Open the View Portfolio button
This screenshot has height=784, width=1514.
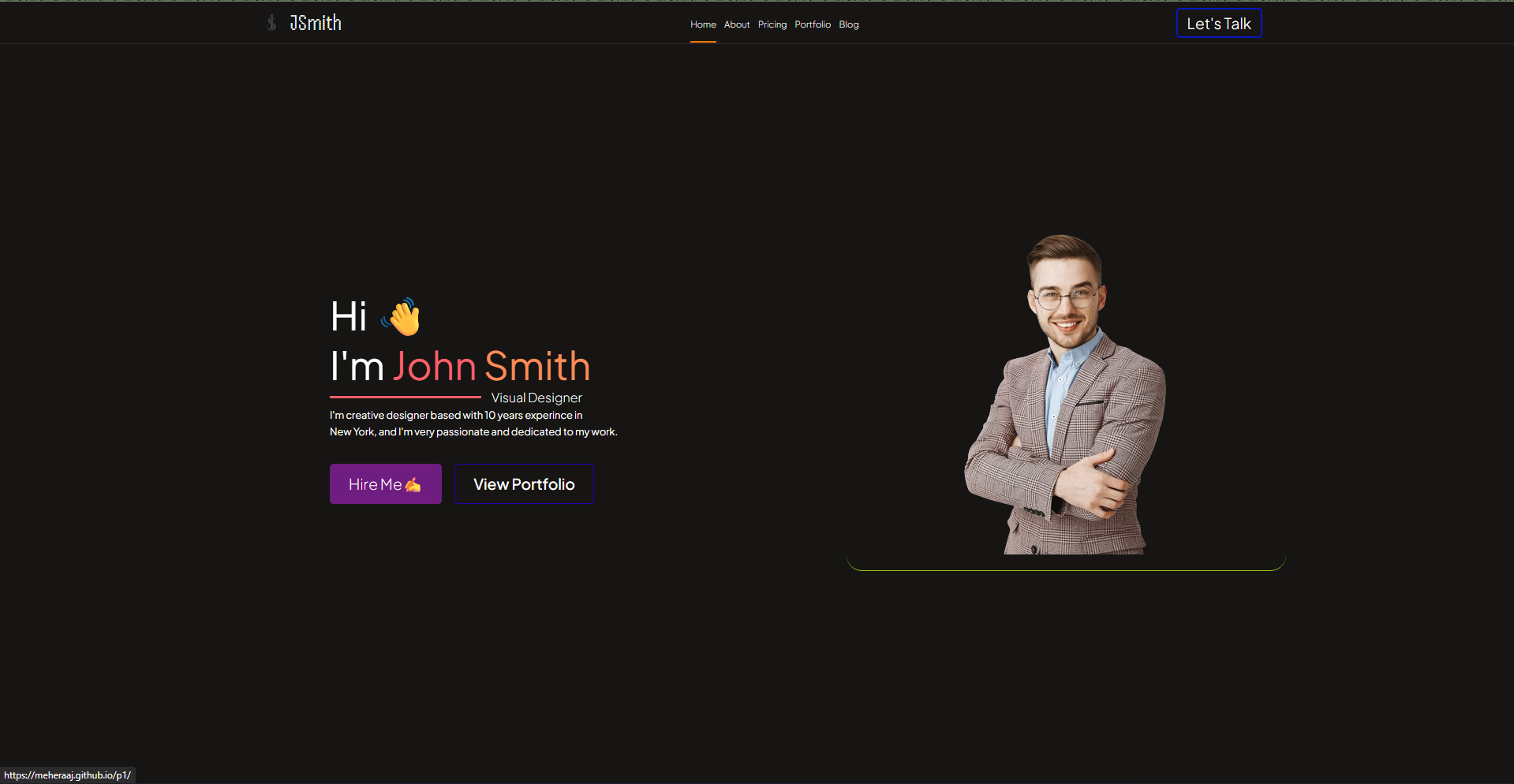pos(524,484)
